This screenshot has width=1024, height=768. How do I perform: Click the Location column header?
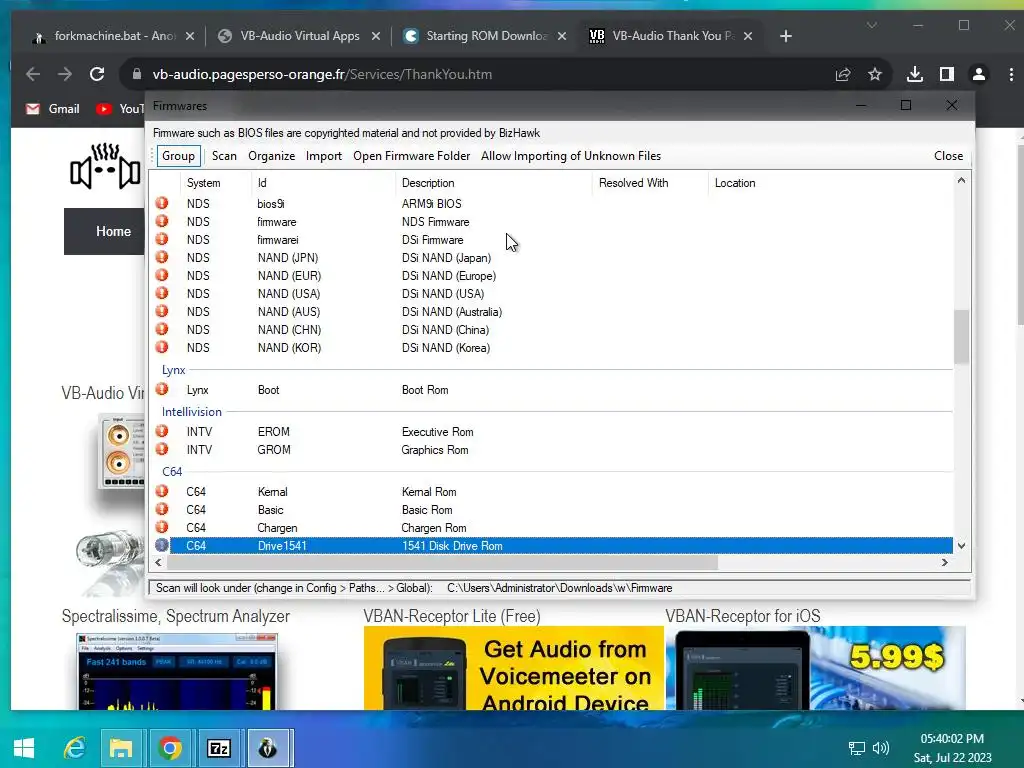(735, 183)
